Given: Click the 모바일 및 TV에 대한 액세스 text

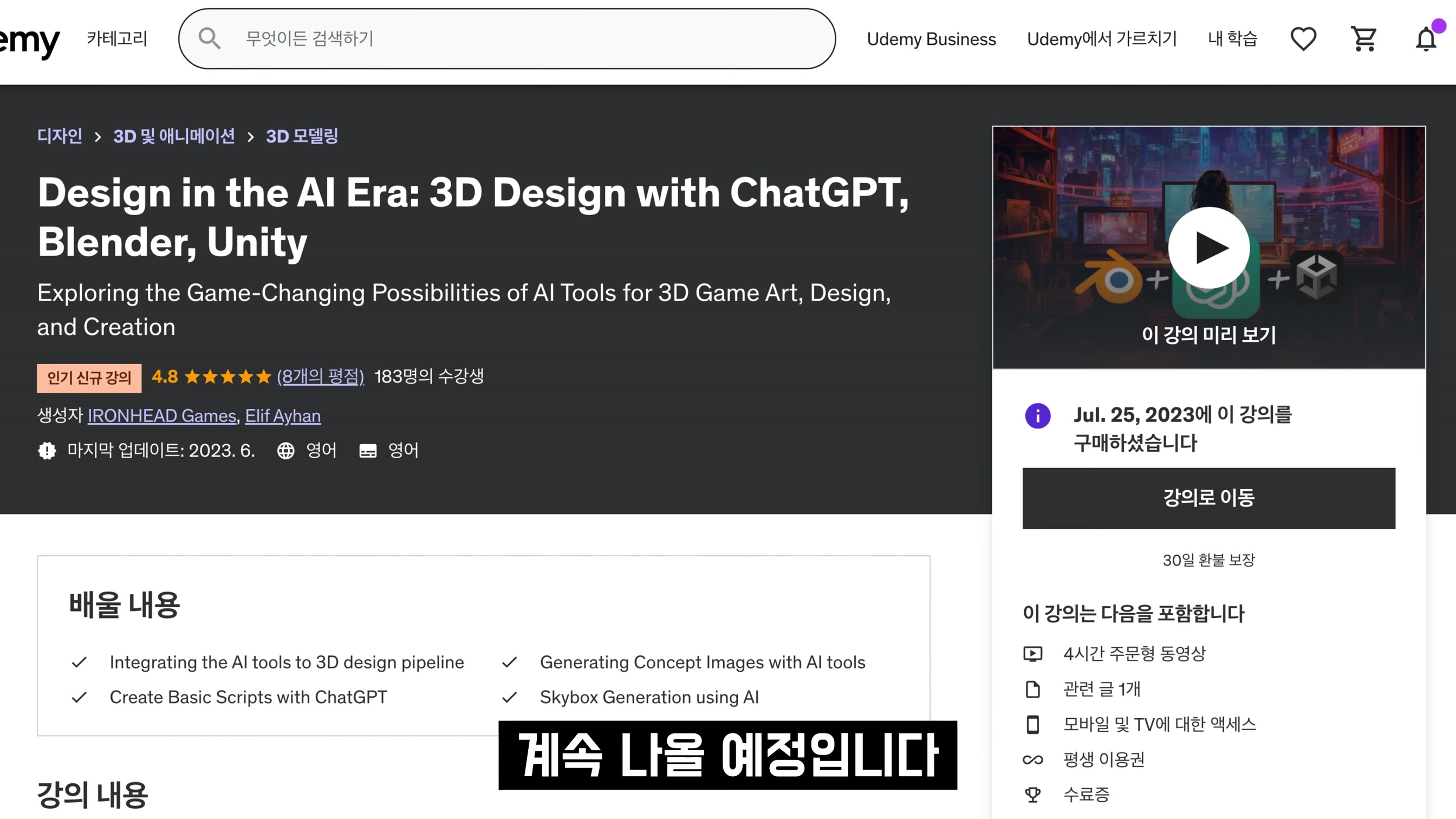Looking at the screenshot, I should click(x=1159, y=724).
